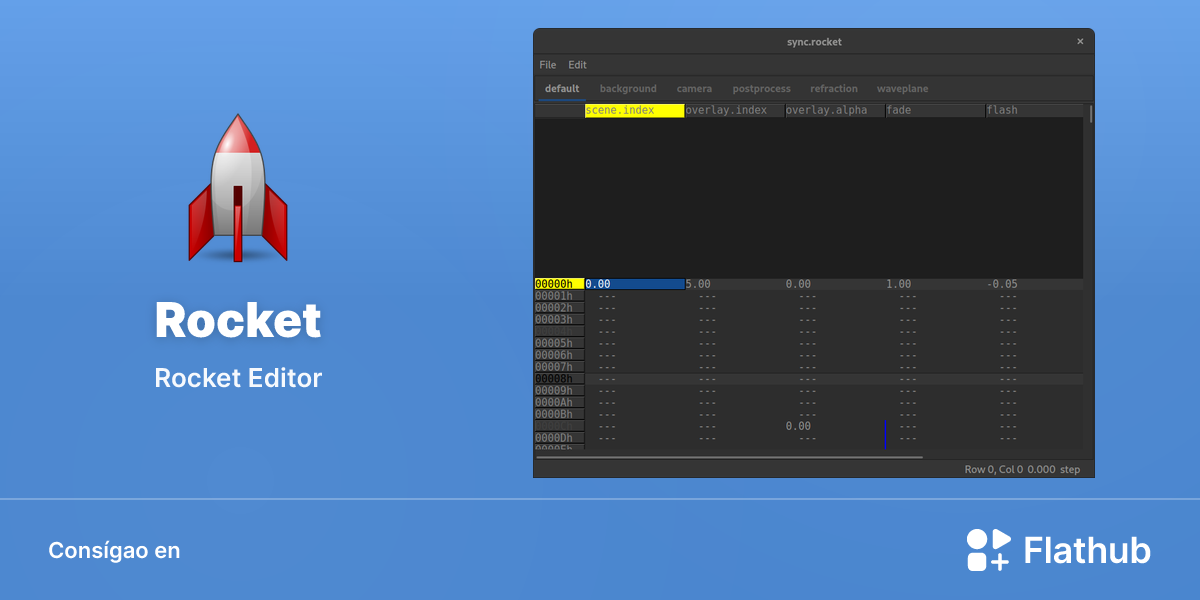Click the 00003h row label
1200x600 pixels.
(559, 320)
